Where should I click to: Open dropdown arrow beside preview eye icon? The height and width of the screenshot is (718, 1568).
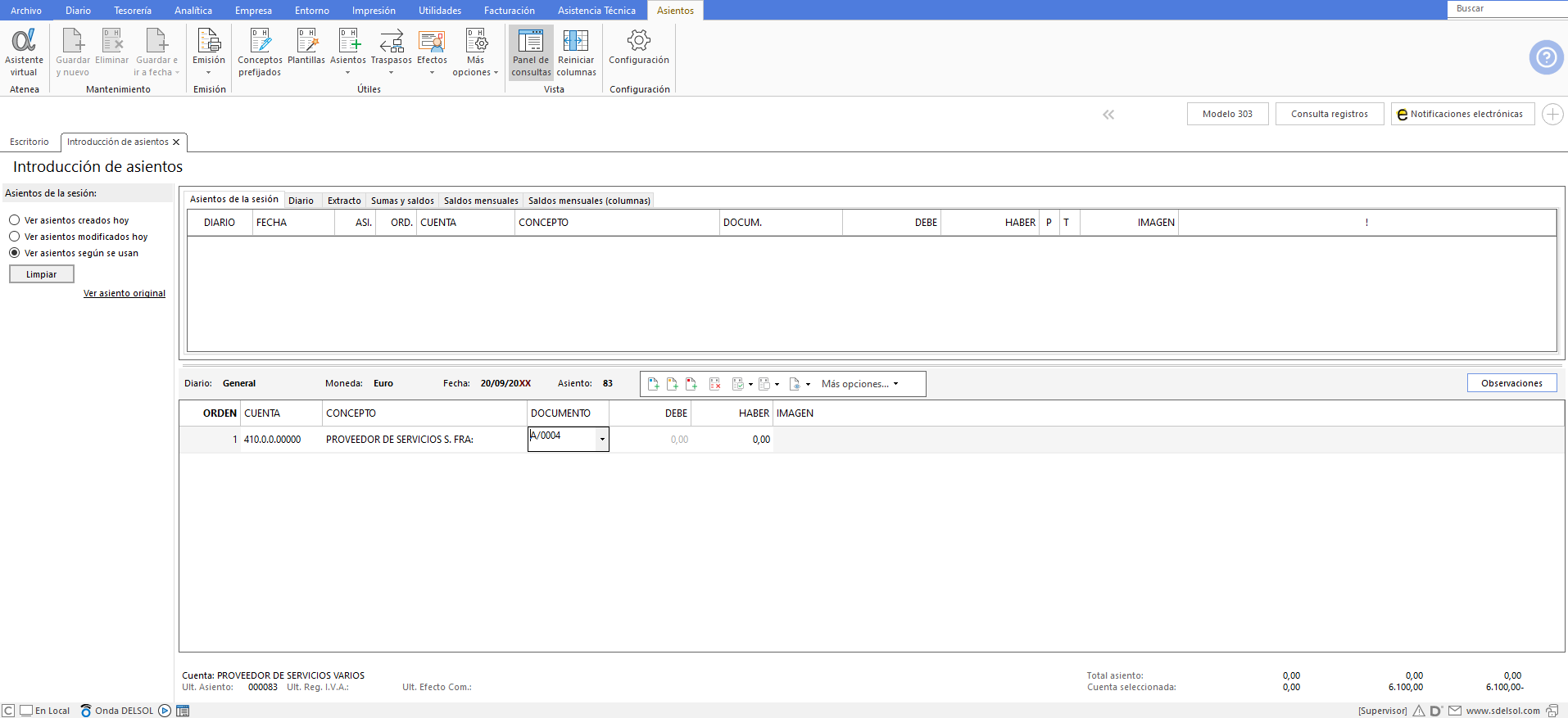pos(808,384)
